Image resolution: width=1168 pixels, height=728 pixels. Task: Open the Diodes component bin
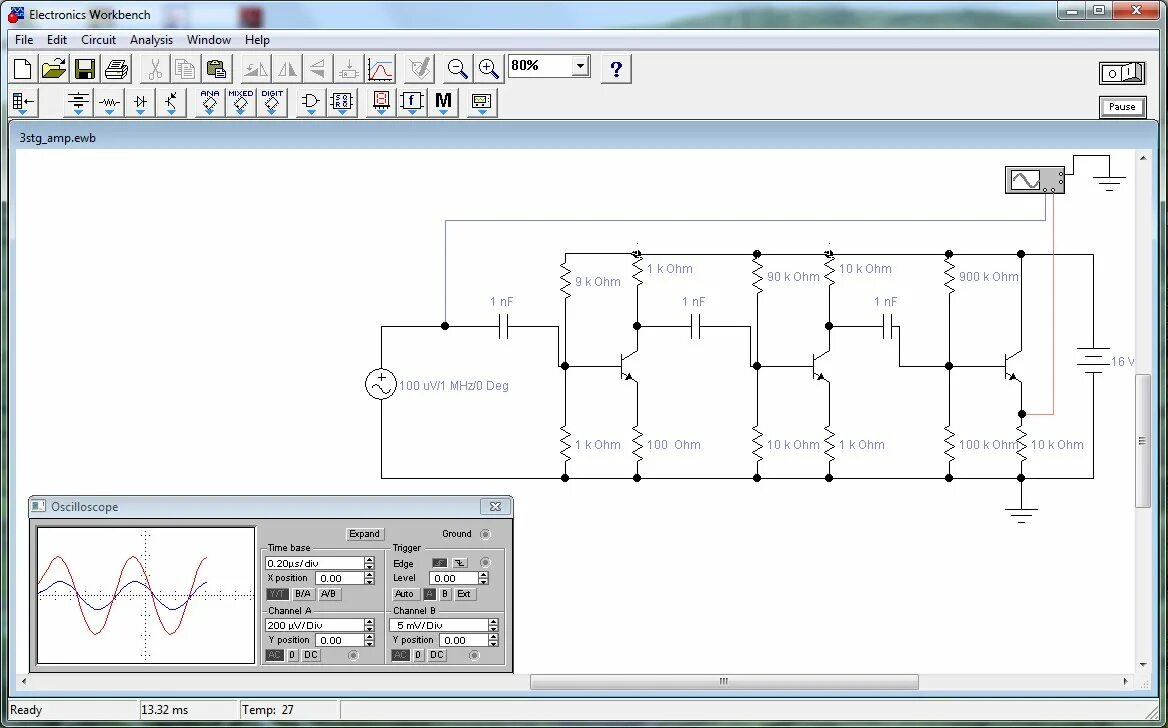pyautogui.click(x=139, y=102)
